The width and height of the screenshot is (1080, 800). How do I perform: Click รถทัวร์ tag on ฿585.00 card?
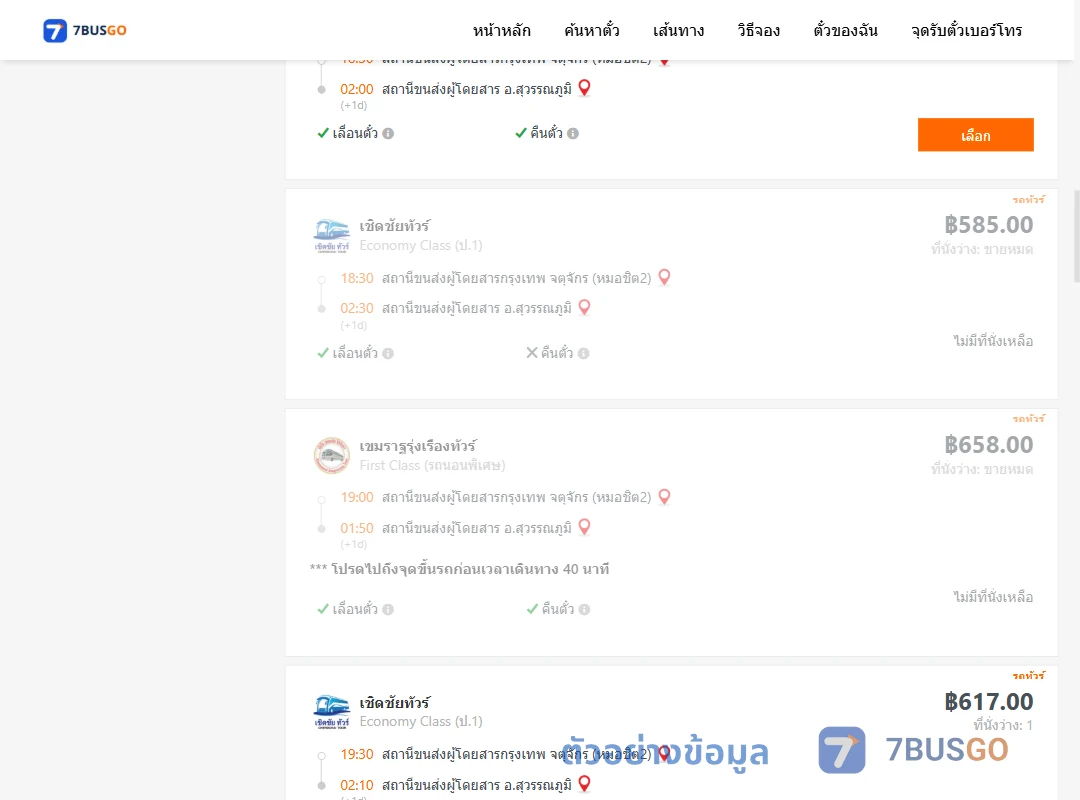[x=1028, y=199]
